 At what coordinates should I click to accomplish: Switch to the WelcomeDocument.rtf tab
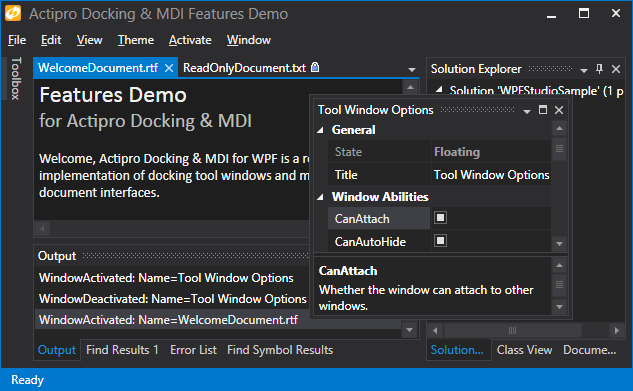coord(98,68)
